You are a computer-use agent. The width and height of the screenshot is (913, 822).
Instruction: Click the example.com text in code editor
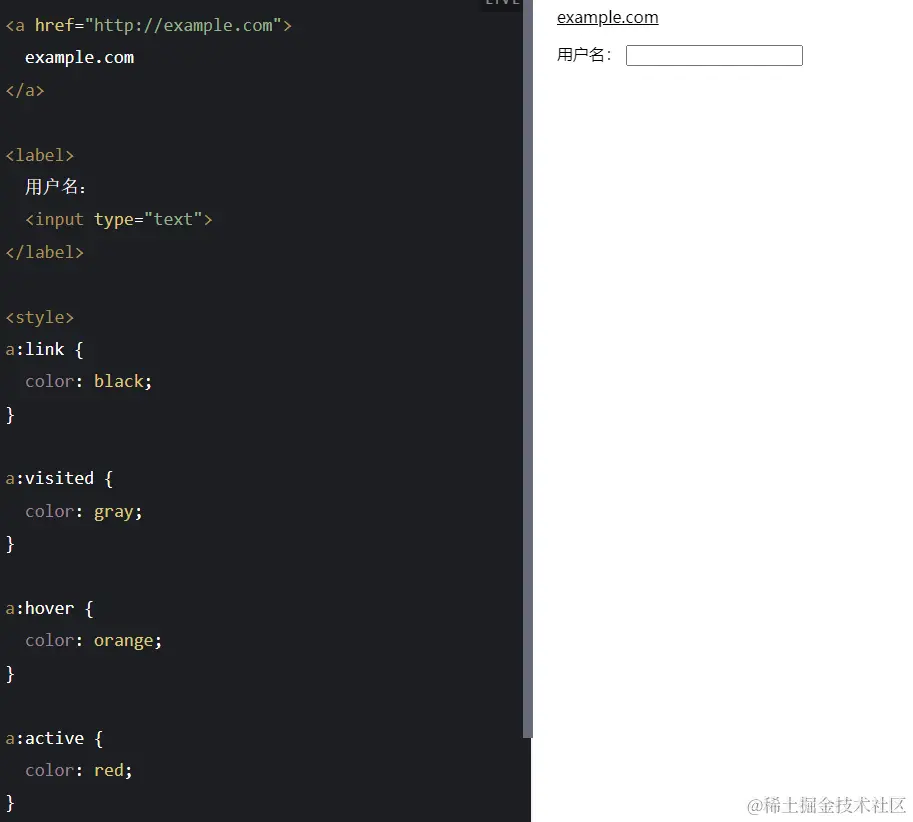(79, 58)
